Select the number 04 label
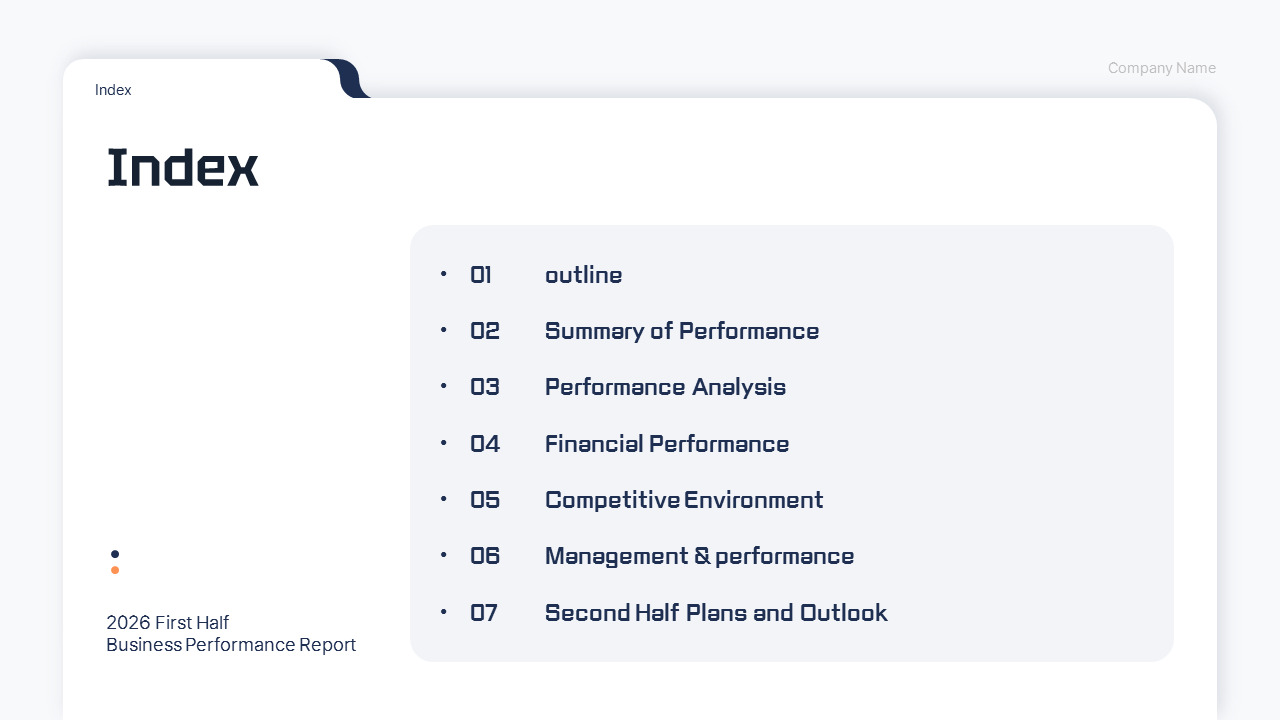The height and width of the screenshot is (720, 1280). click(485, 444)
